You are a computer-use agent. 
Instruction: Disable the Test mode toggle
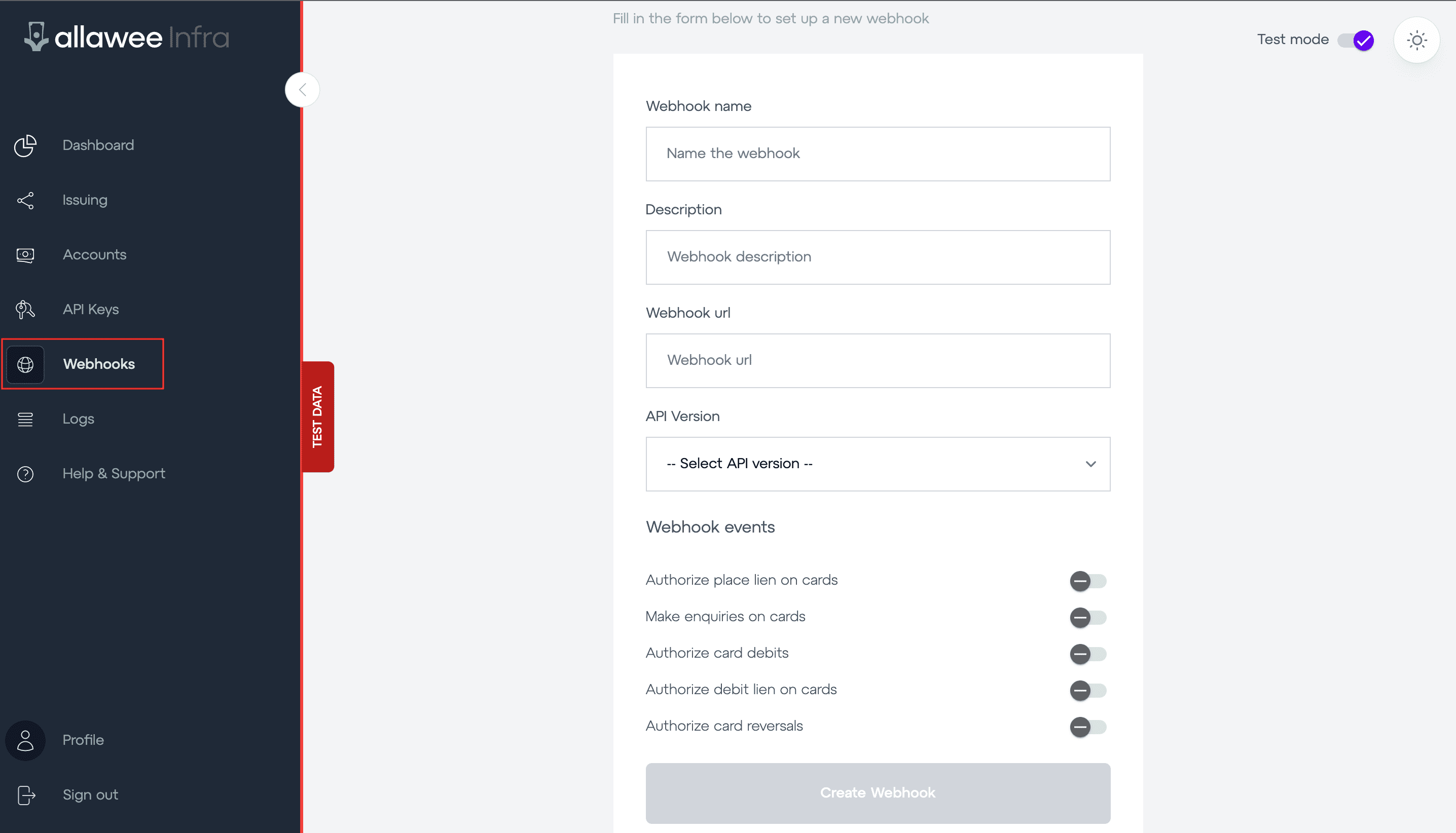click(x=1355, y=40)
